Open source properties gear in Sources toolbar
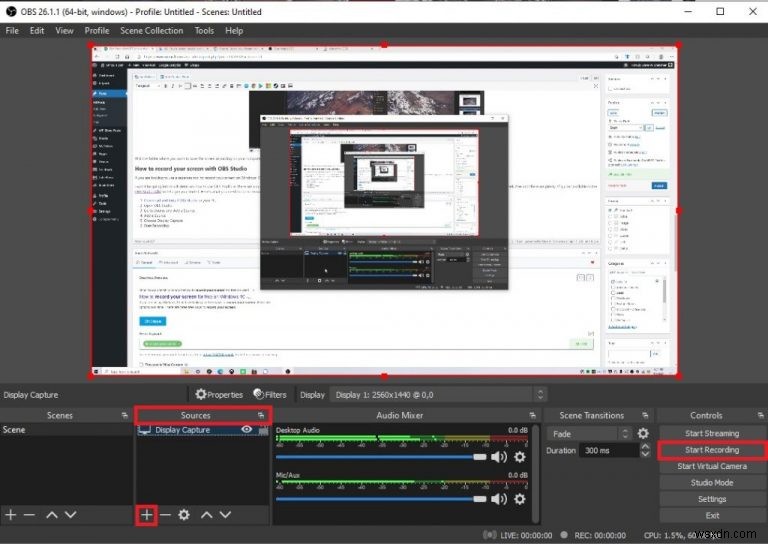The width and height of the screenshot is (768, 544). 184,515
